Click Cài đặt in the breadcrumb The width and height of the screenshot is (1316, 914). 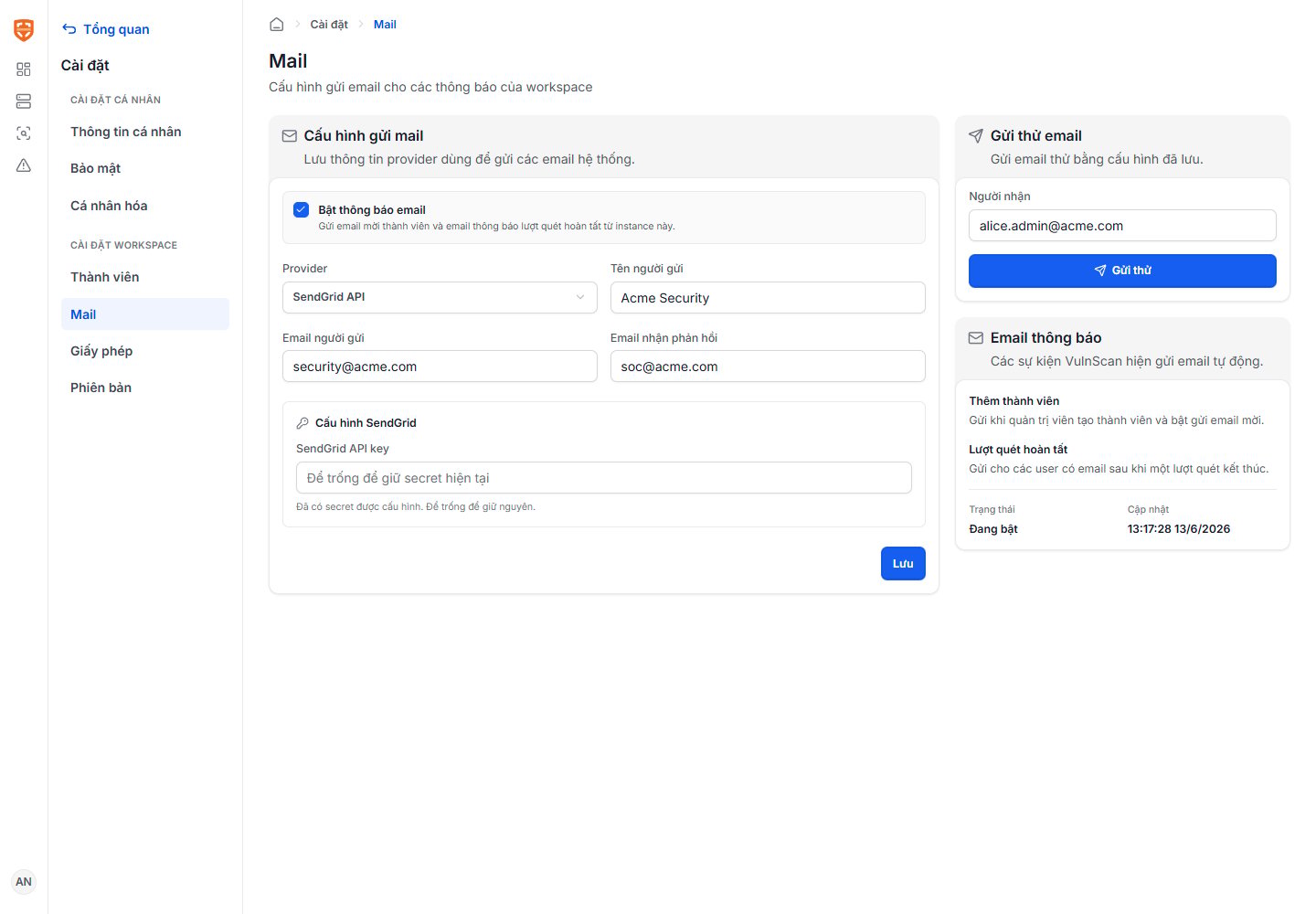[x=329, y=25]
